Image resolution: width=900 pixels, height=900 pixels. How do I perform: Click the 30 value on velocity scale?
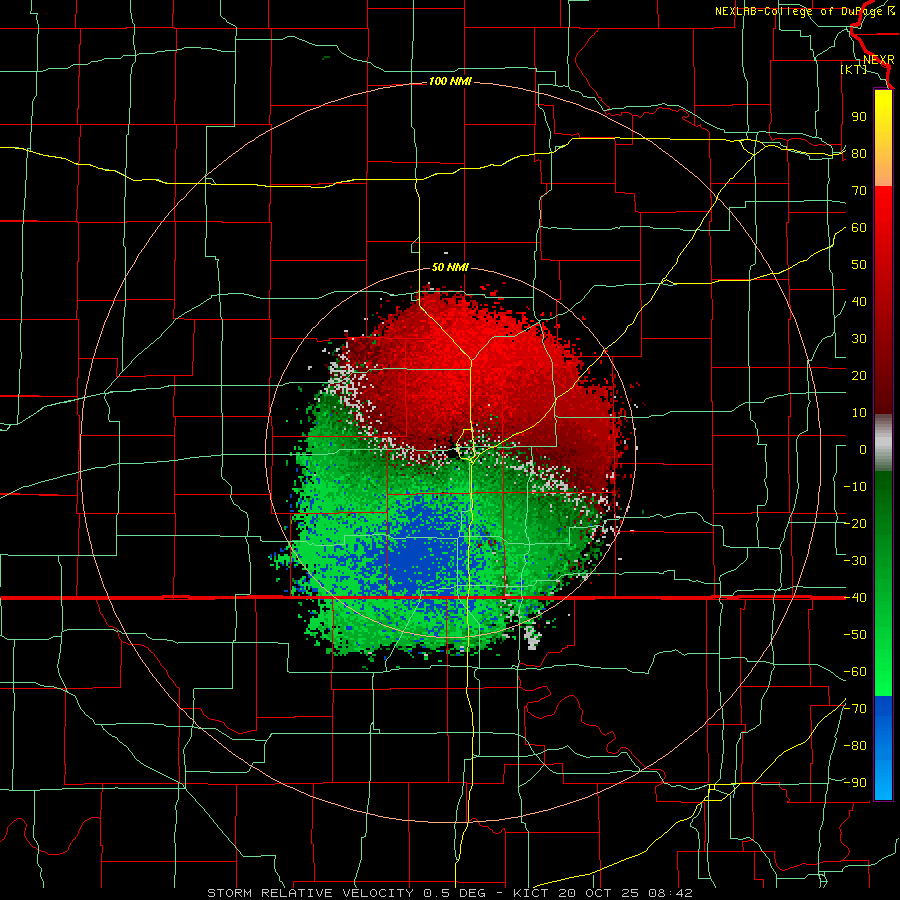(859, 339)
